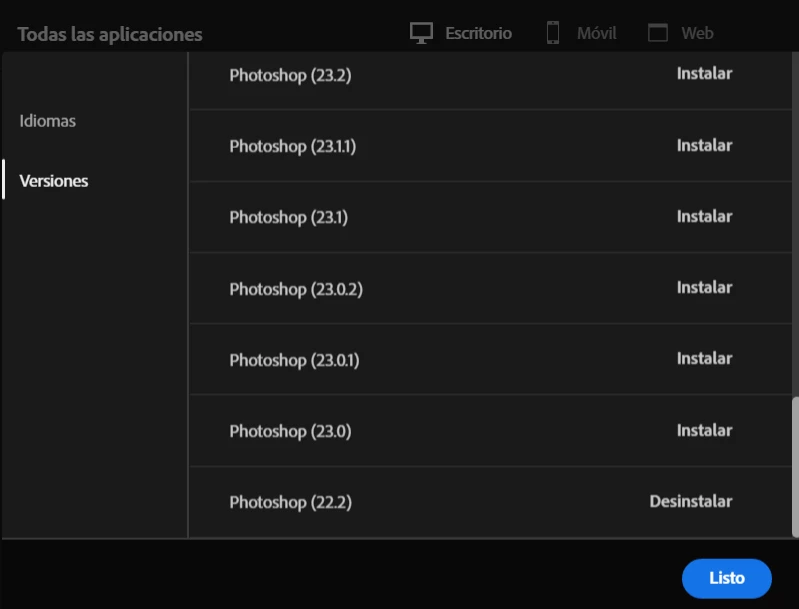Click the Photoshop (23.1) version name

tap(288, 217)
